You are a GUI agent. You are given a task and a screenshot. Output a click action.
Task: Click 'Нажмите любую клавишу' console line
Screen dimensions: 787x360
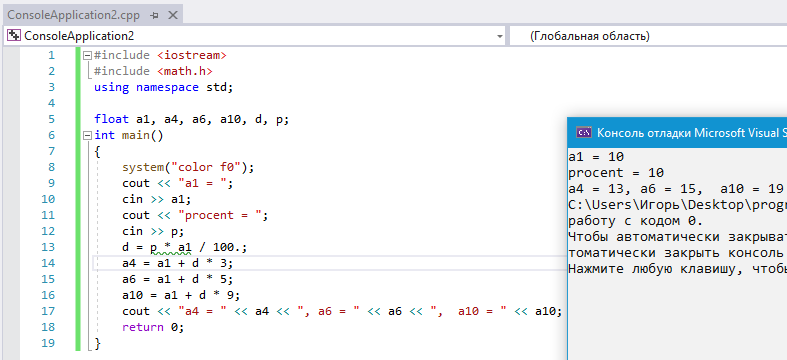click(x=678, y=269)
